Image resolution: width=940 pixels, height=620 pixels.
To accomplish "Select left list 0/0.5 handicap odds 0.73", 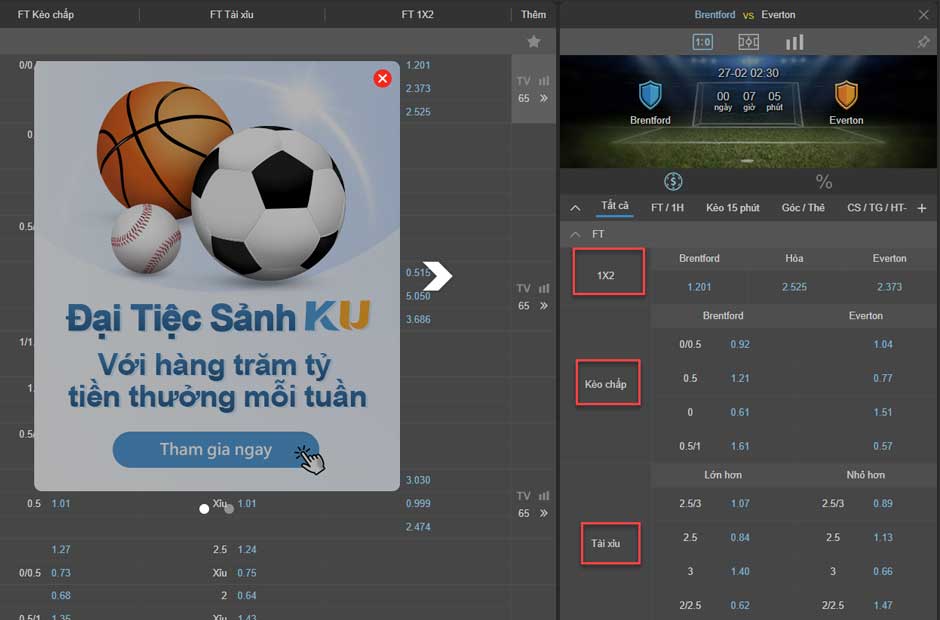I will 61,573.
